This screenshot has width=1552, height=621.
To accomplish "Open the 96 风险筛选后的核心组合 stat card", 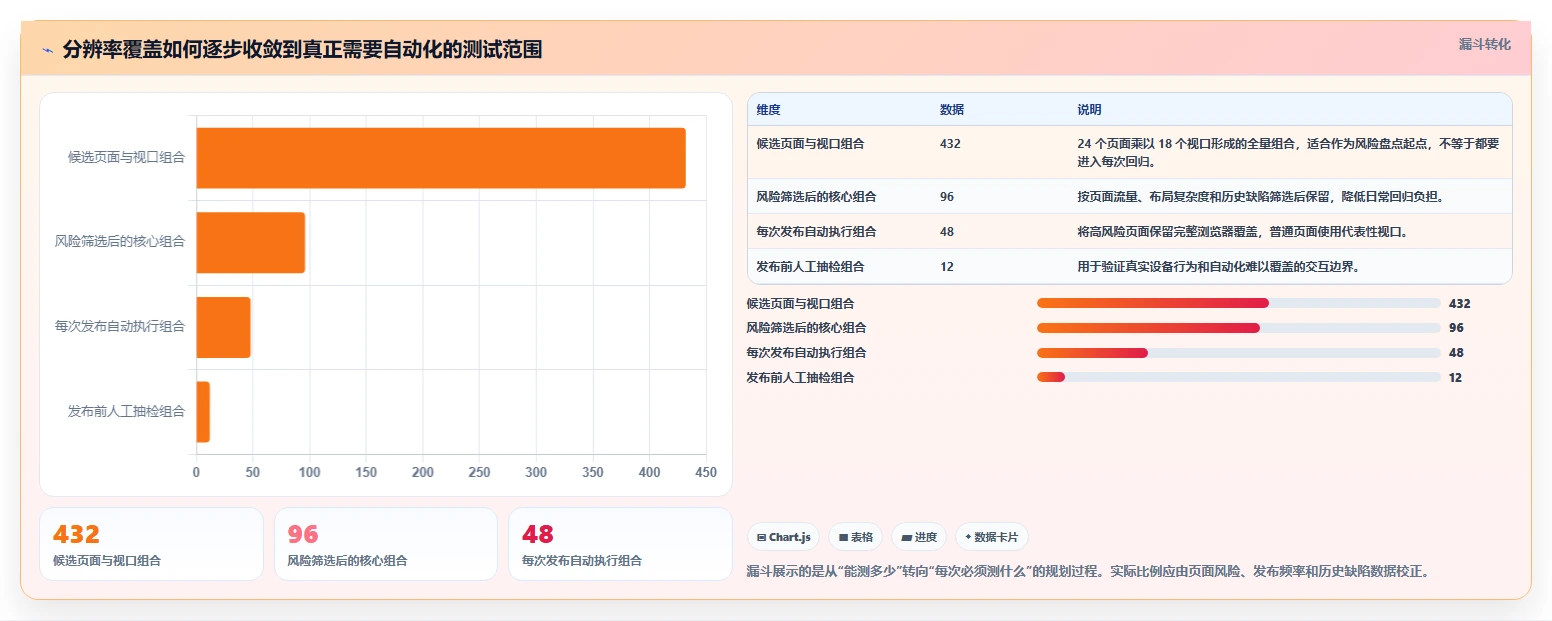I will pyautogui.click(x=386, y=544).
